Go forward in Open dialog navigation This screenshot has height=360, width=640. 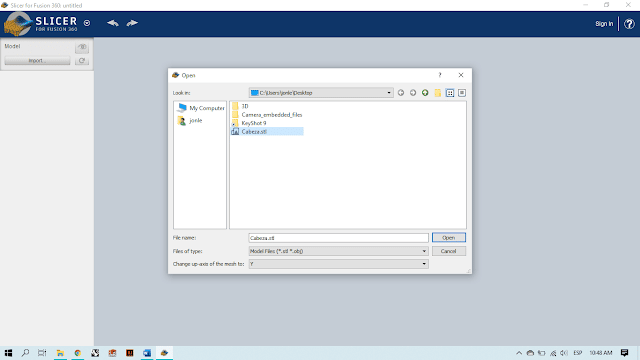413,93
